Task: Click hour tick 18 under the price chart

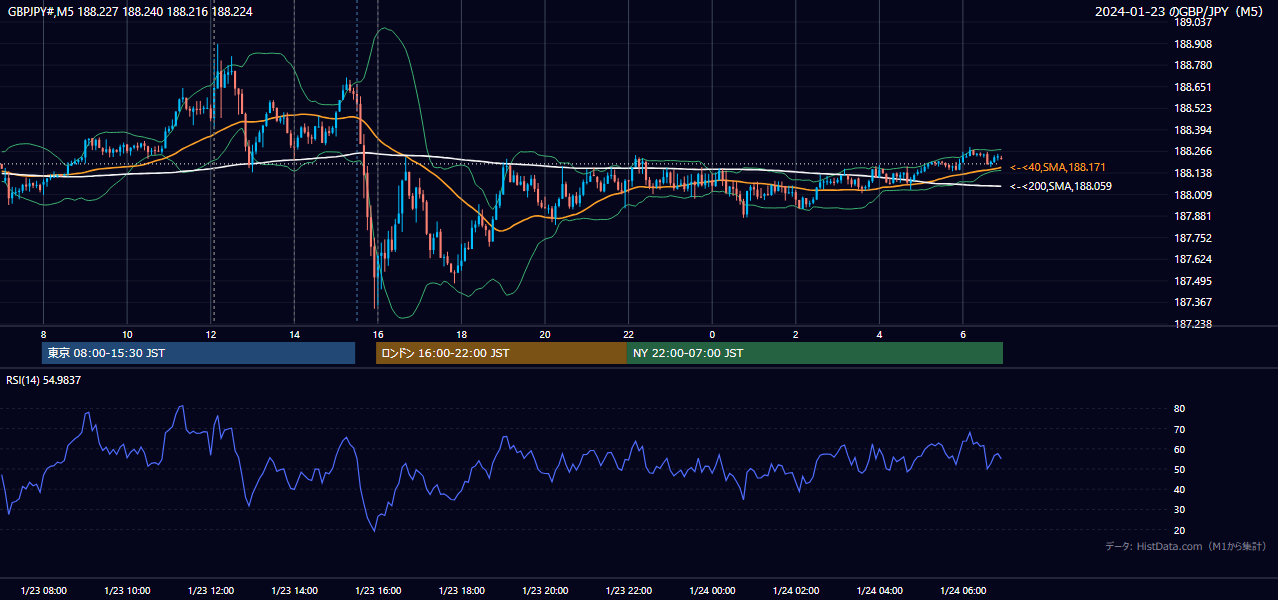Action: [462, 334]
